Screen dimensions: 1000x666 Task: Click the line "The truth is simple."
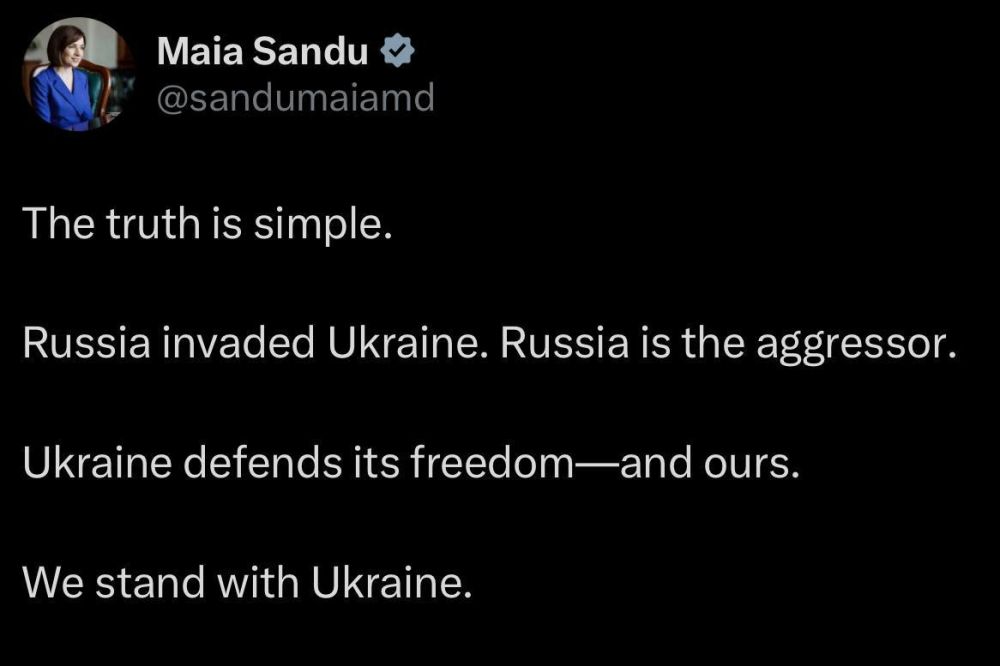207,225
